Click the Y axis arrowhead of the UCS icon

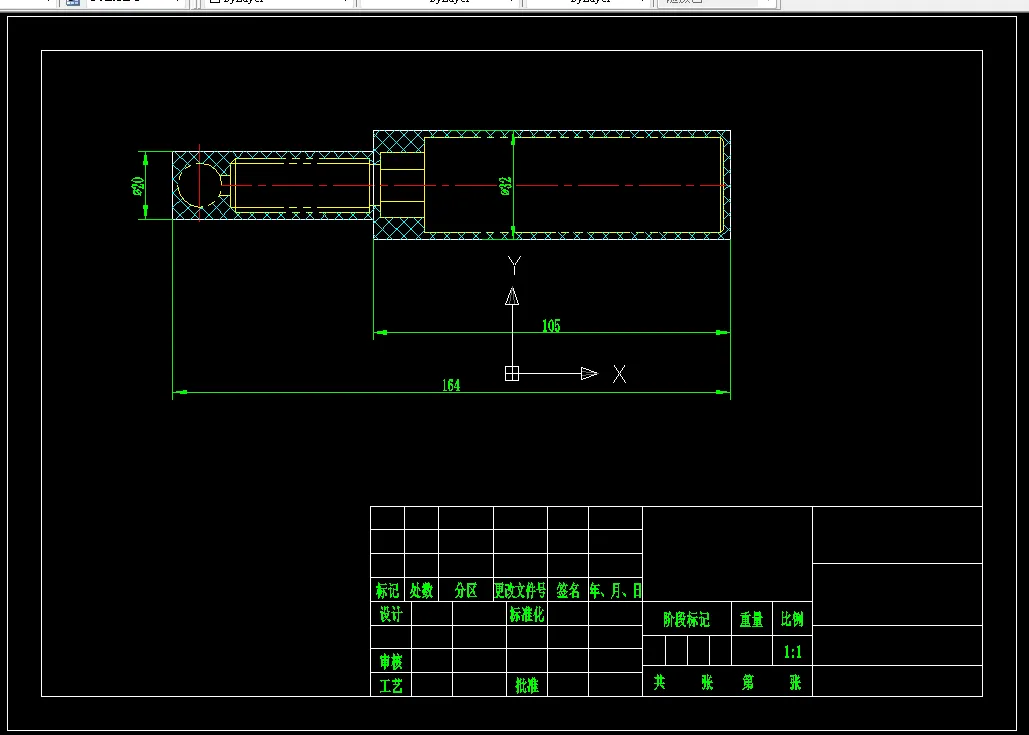[x=512, y=296]
